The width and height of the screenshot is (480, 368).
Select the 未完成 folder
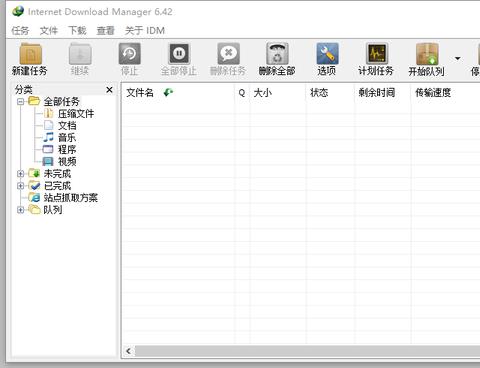tap(57, 174)
